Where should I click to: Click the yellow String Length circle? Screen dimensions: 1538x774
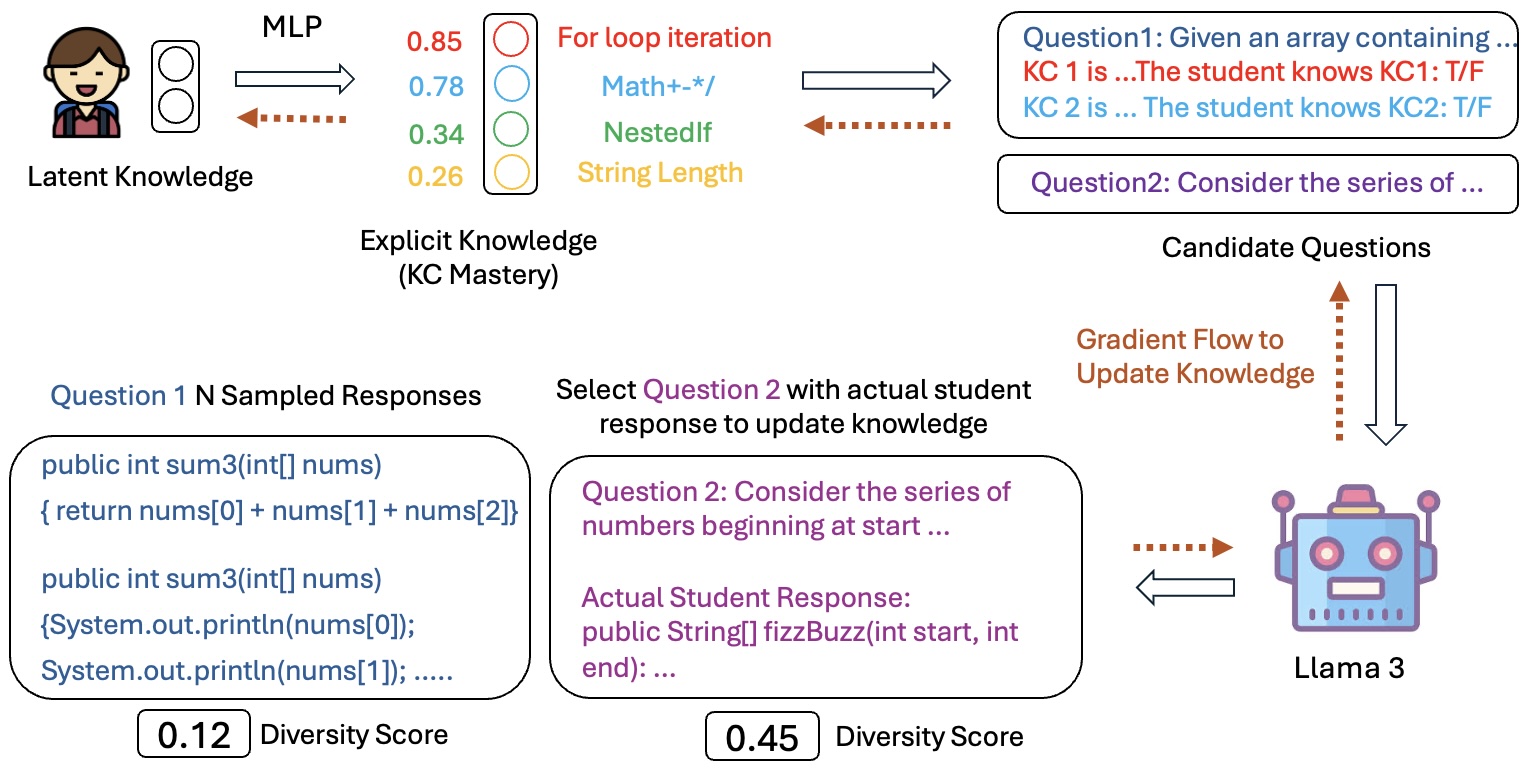pyautogui.click(x=510, y=173)
